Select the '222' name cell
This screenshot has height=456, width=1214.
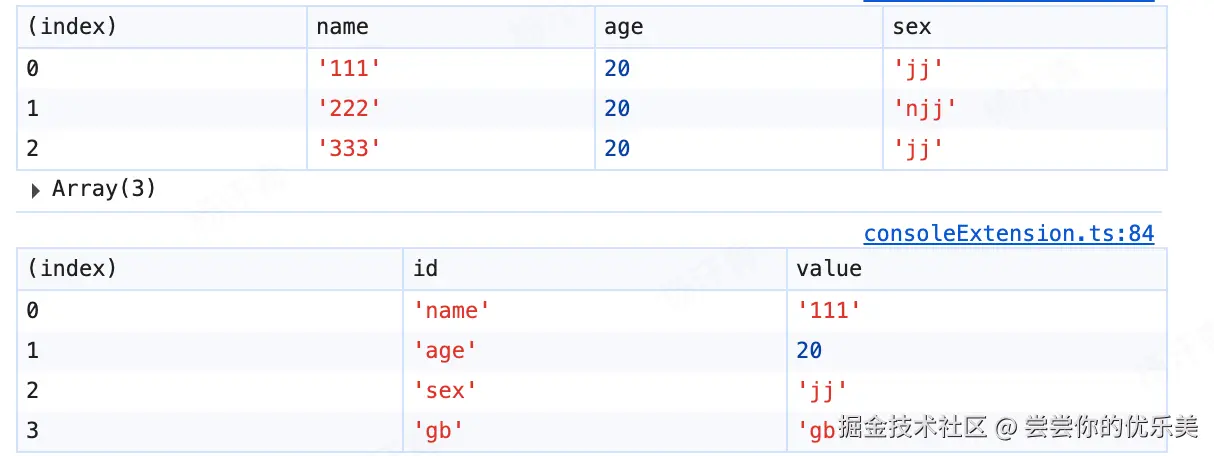[349, 108]
